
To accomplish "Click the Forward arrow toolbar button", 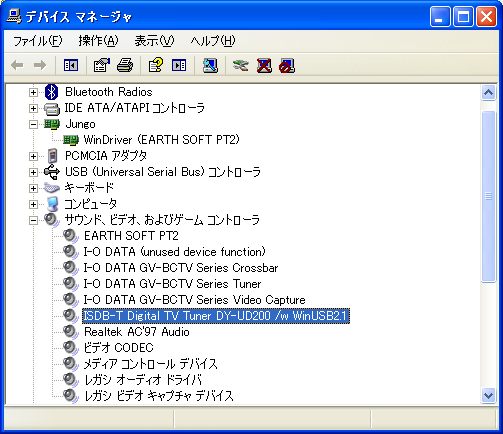I will point(40,65).
